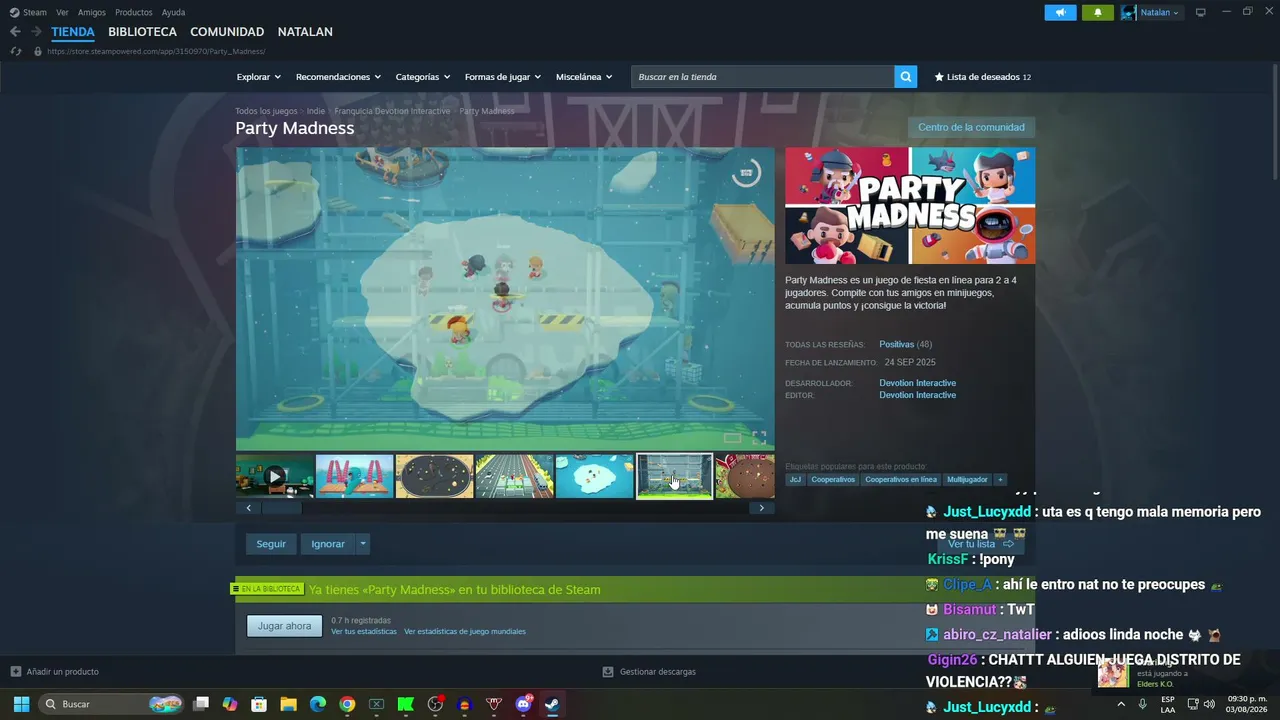Open screenshot in fullscreen view
This screenshot has height=720, width=1280.
click(x=759, y=437)
